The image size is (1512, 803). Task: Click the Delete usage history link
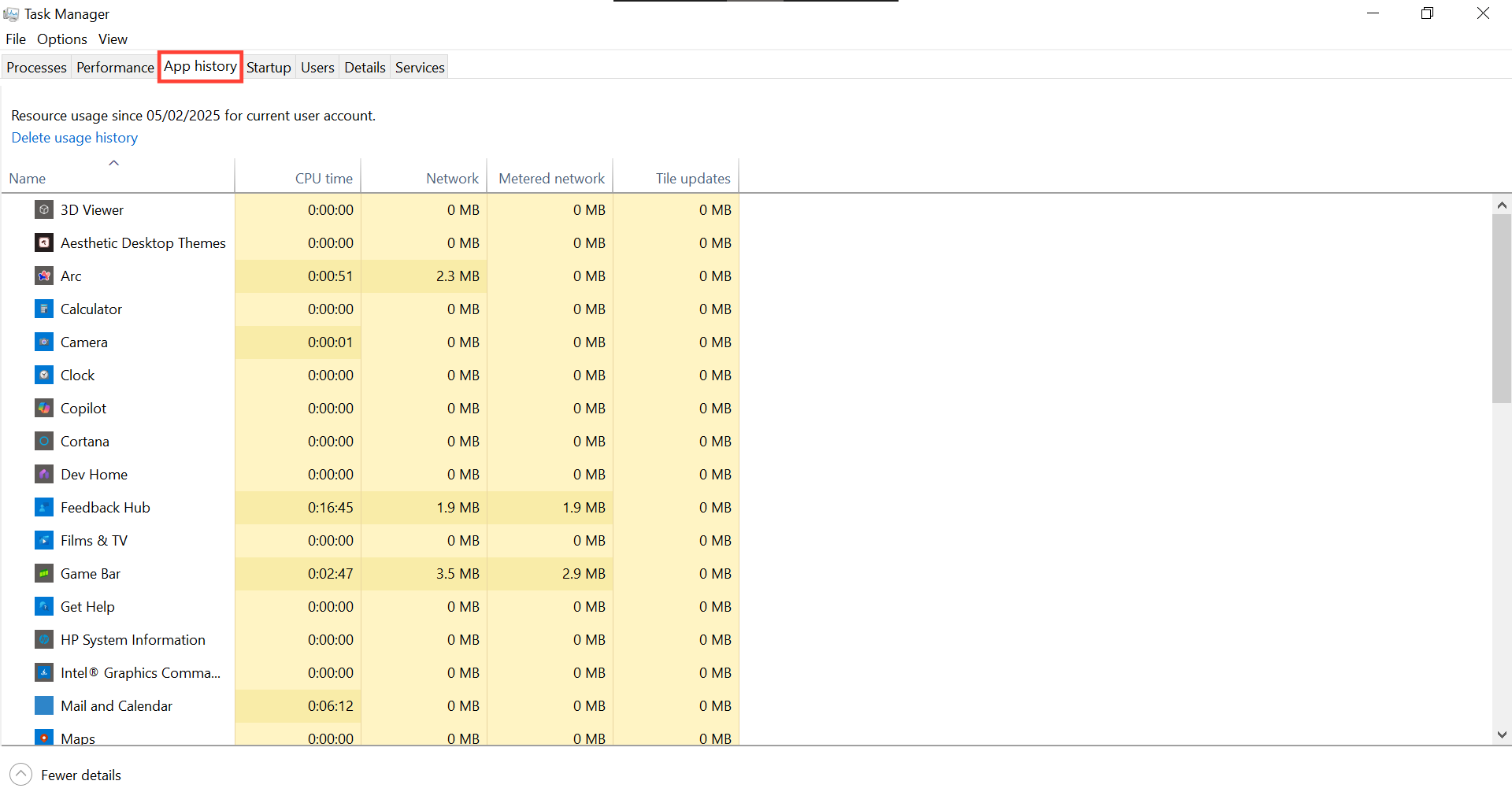tap(74, 137)
